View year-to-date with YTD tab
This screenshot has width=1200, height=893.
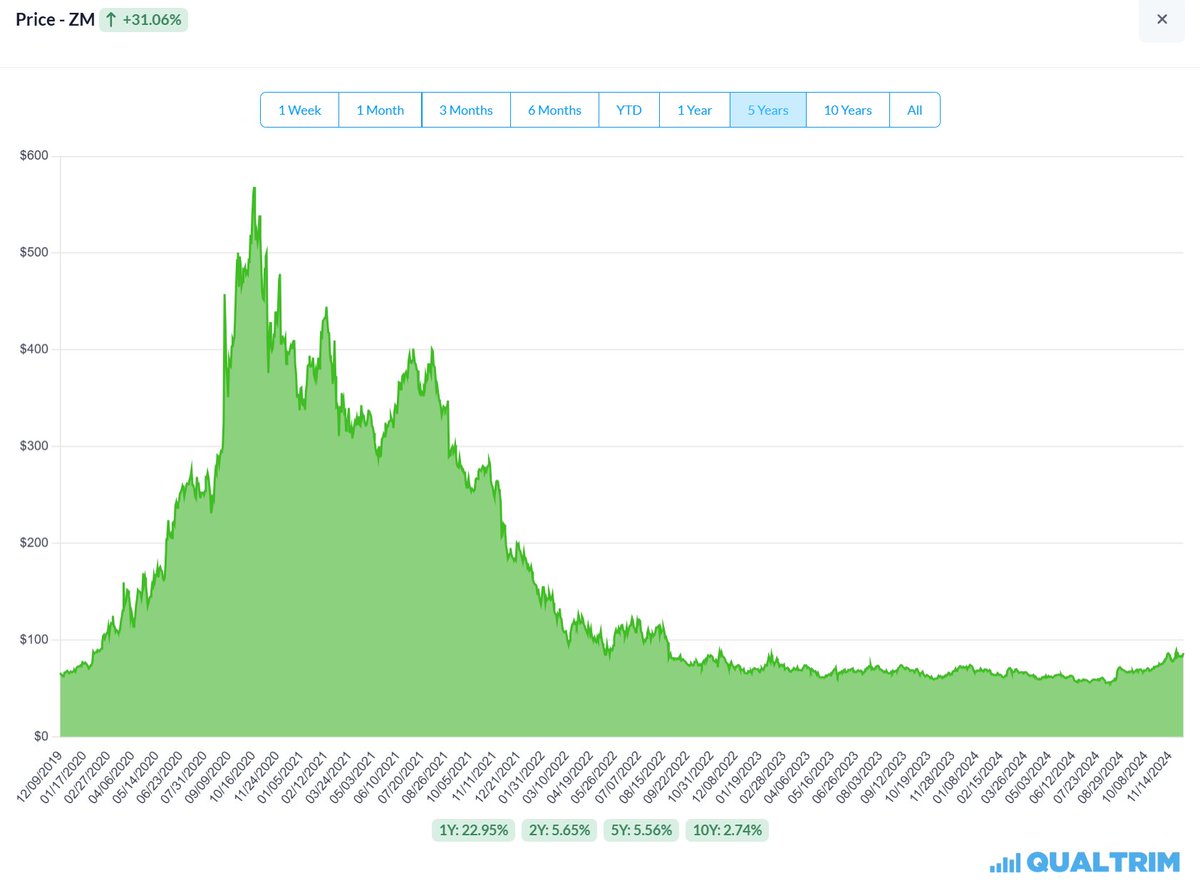629,110
